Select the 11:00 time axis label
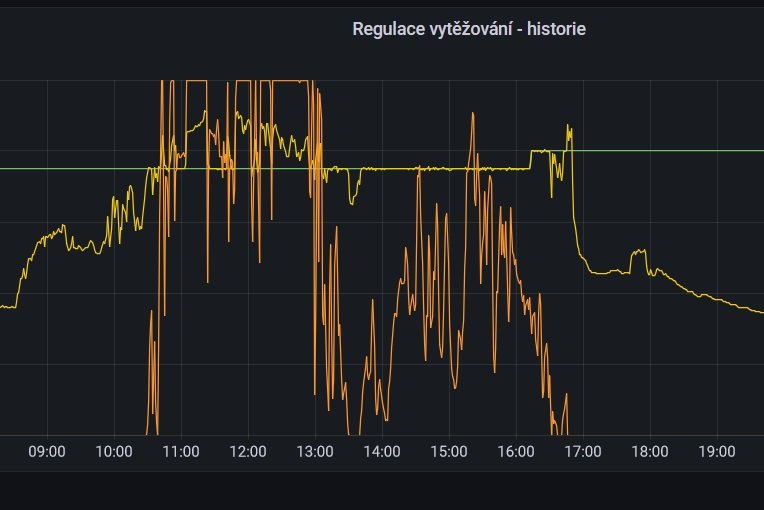The image size is (764, 510). pos(181,452)
